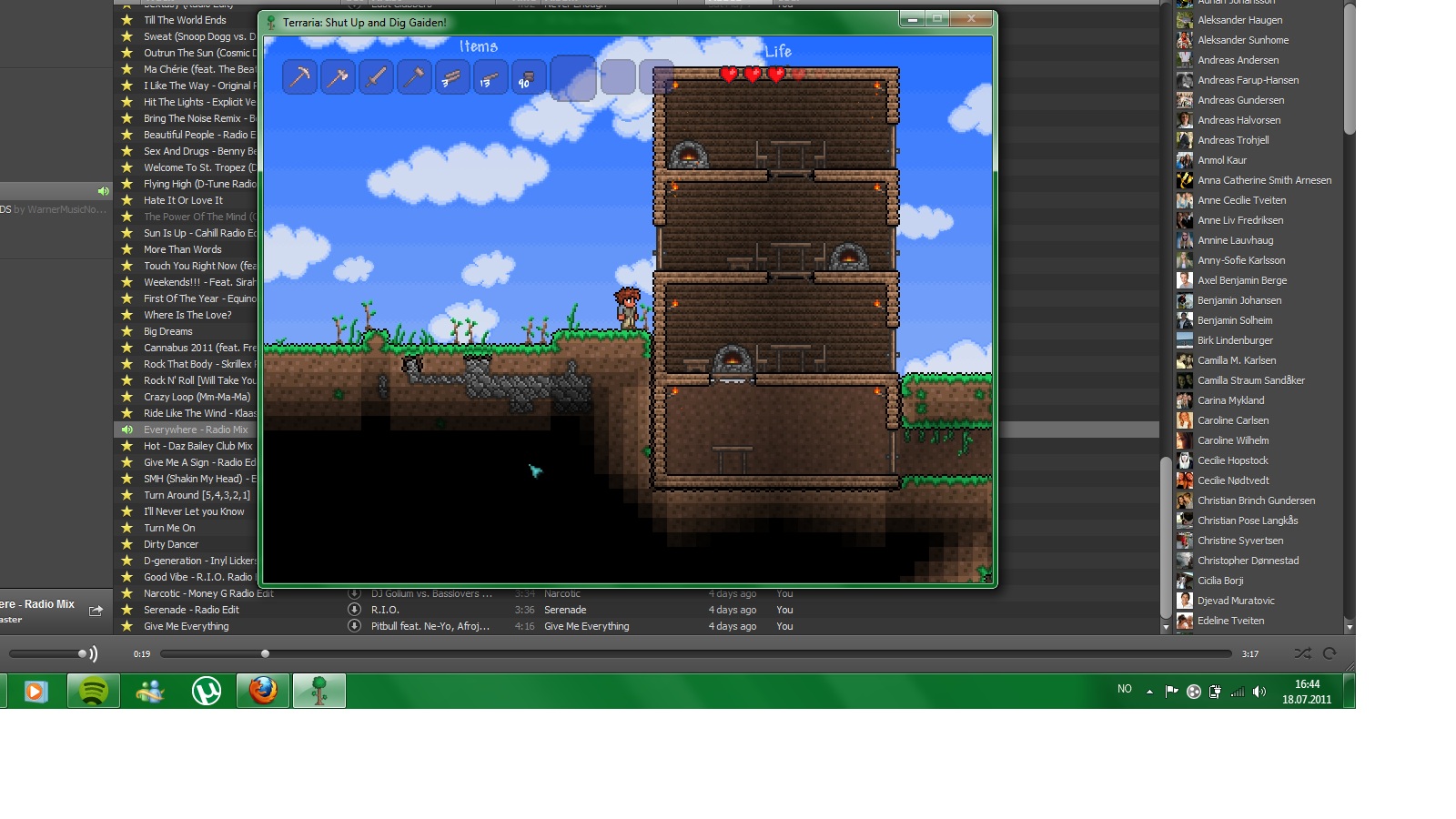Open network signal tray icon
Viewport: 1456px width, 819px height.
point(1238,692)
